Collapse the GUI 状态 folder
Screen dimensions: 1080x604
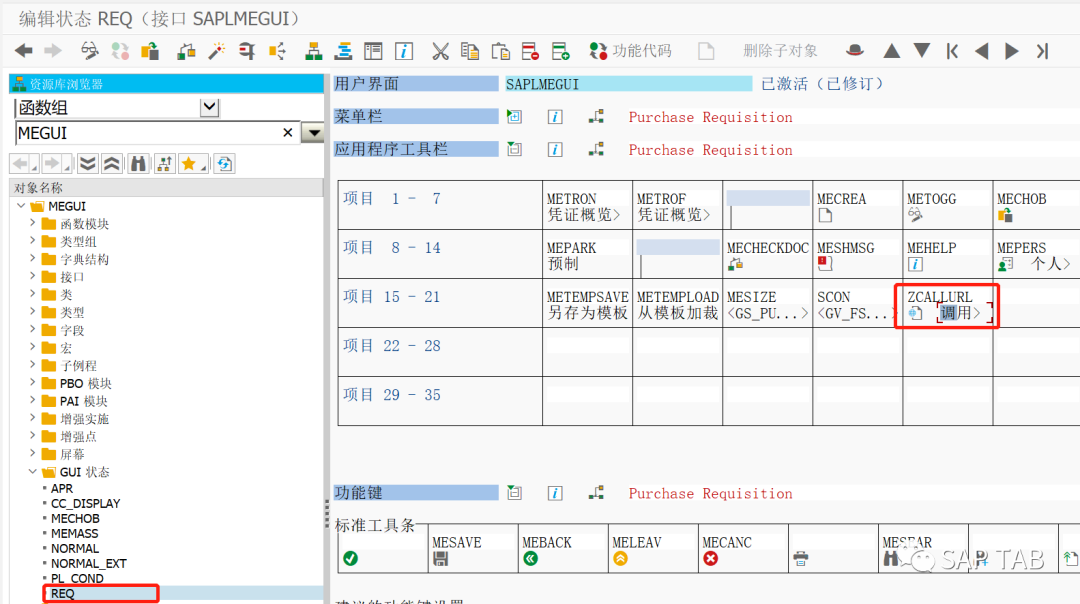coord(32,472)
